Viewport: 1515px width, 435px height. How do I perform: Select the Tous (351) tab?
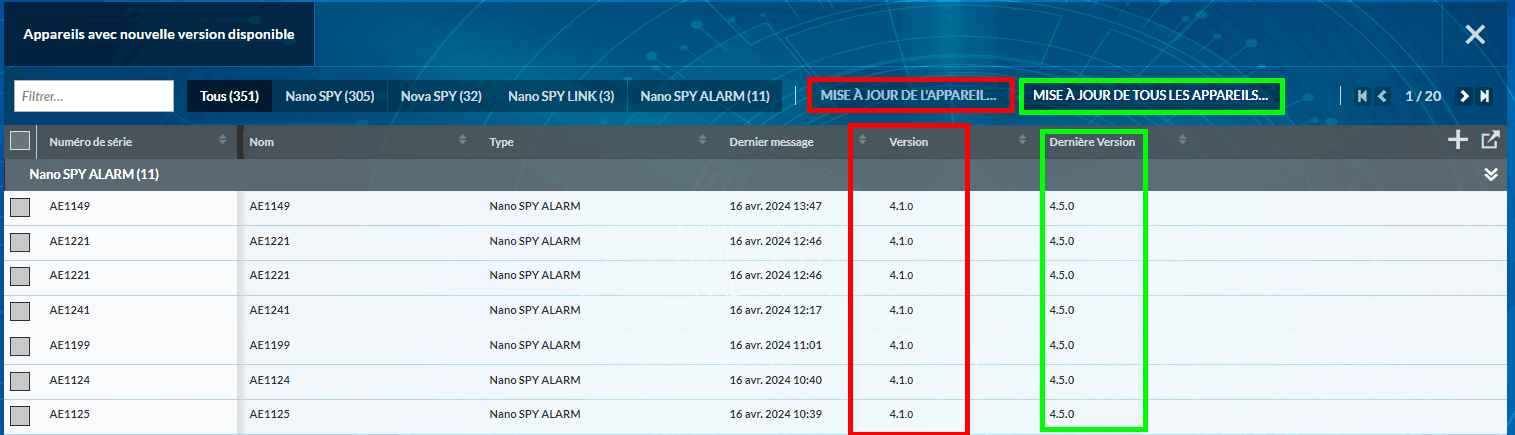229,96
